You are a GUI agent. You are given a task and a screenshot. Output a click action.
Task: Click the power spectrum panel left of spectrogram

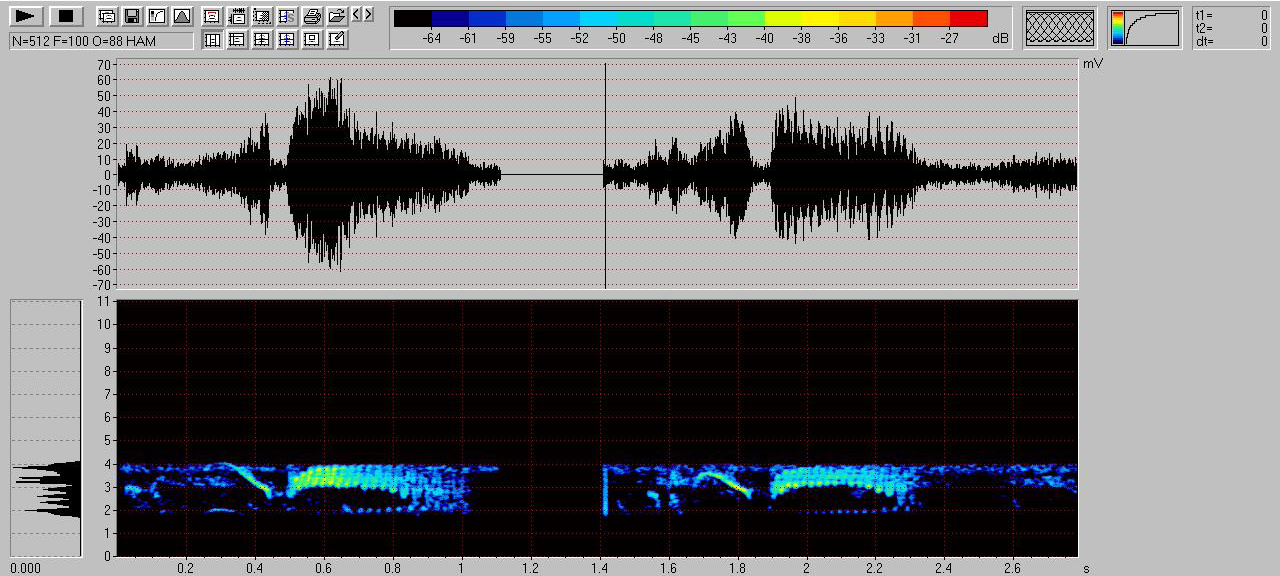pyautogui.click(x=46, y=428)
